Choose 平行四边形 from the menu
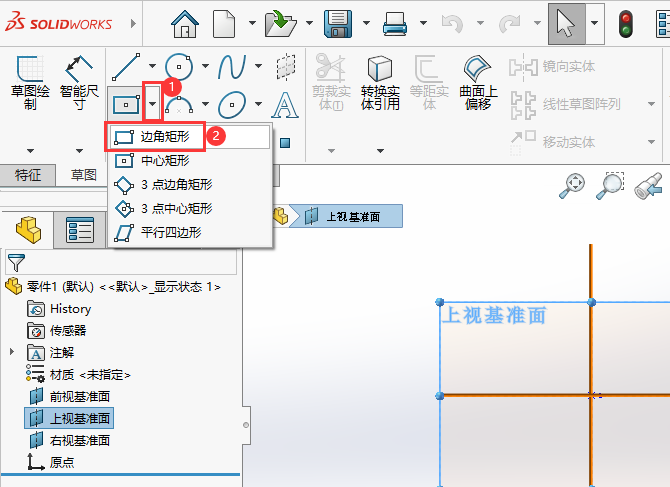This screenshot has width=670, height=487. click(x=190, y=232)
